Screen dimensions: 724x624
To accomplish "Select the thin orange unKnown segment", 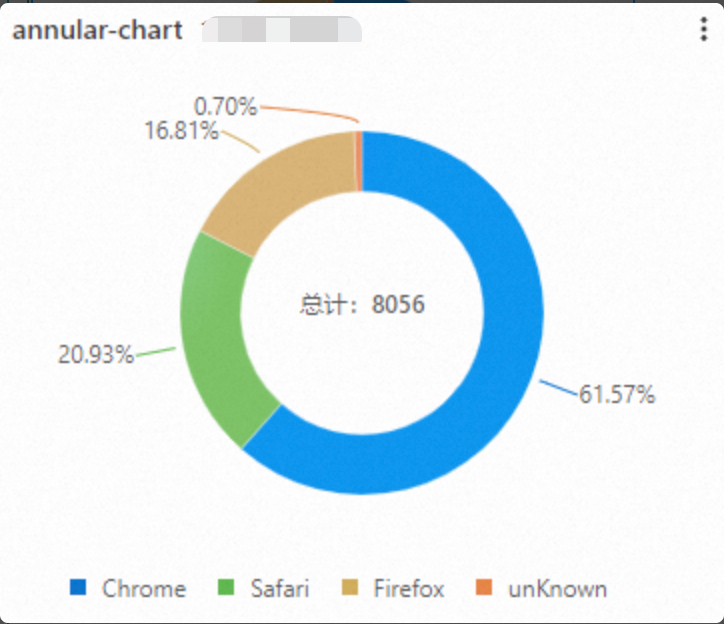I will click(359, 161).
